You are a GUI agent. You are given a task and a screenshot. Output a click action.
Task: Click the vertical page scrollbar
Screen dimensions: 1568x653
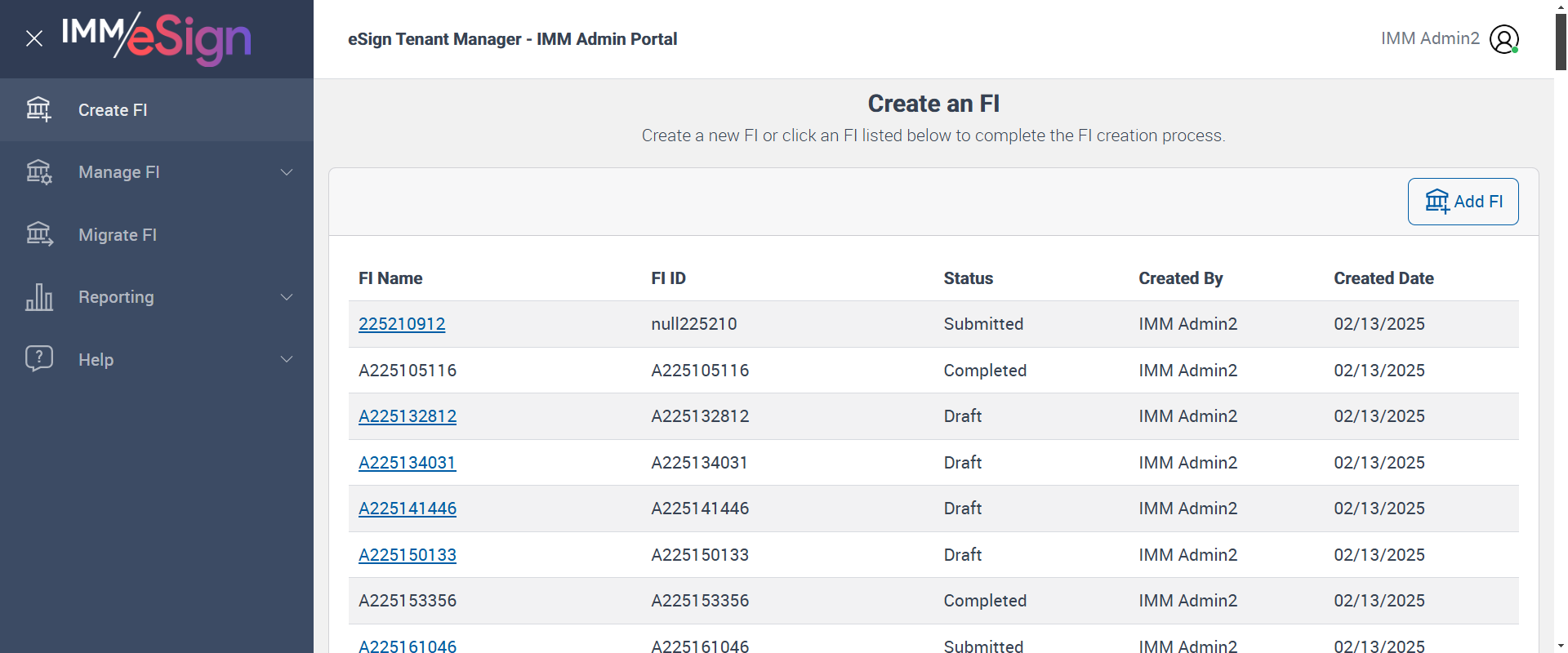pos(1561,41)
